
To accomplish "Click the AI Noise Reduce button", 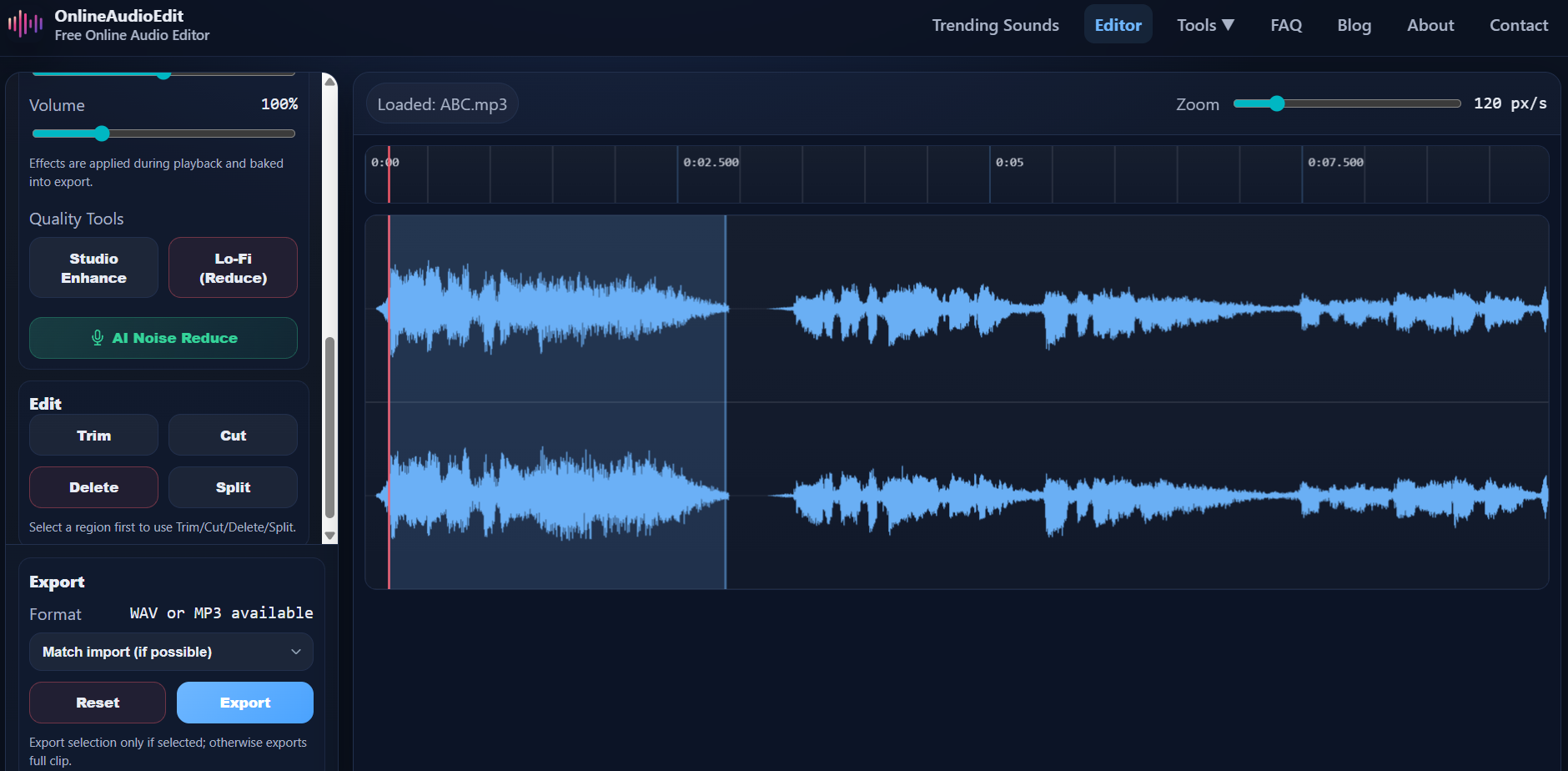I will (x=163, y=338).
